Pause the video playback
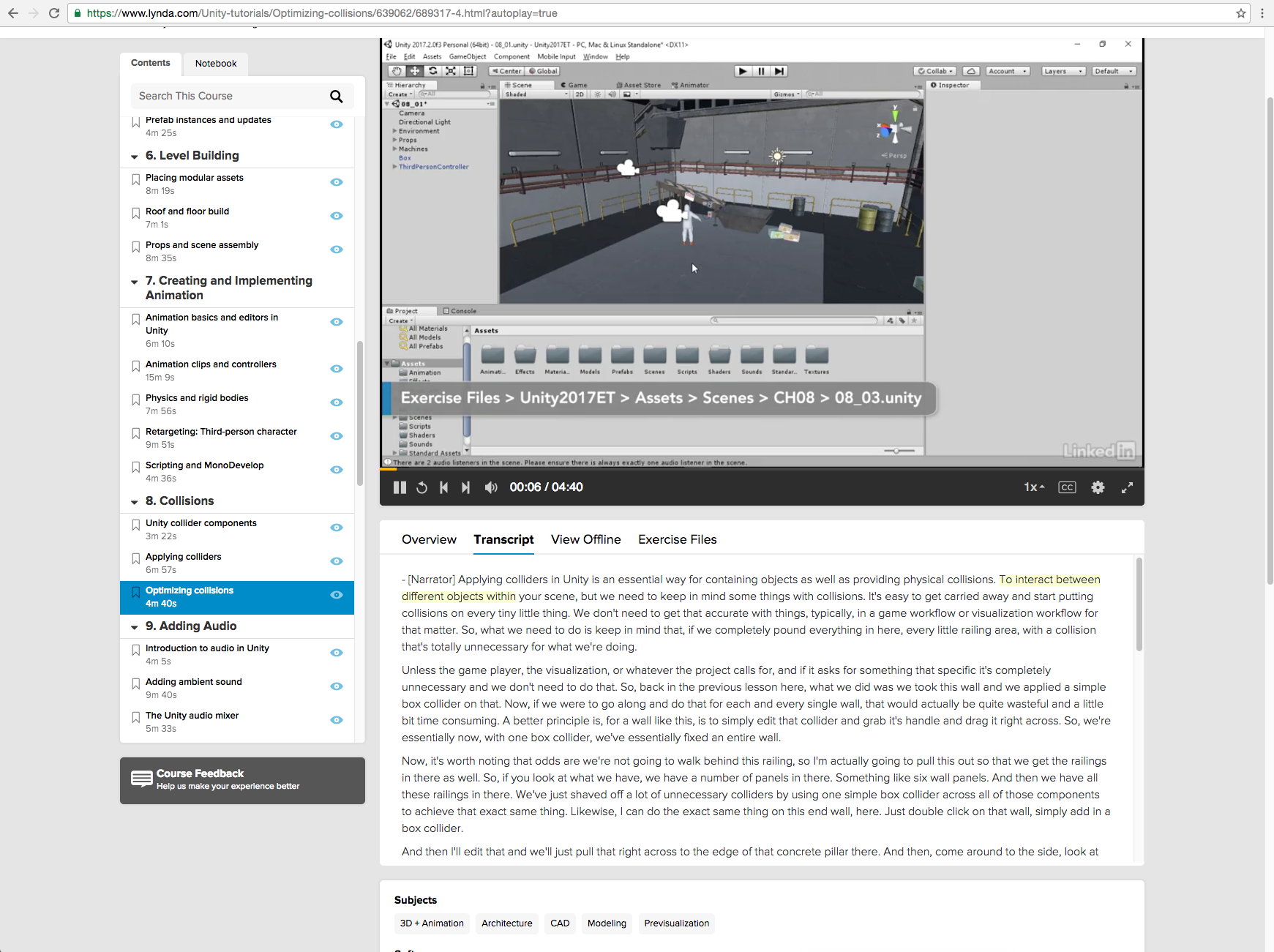 click(400, 487)
